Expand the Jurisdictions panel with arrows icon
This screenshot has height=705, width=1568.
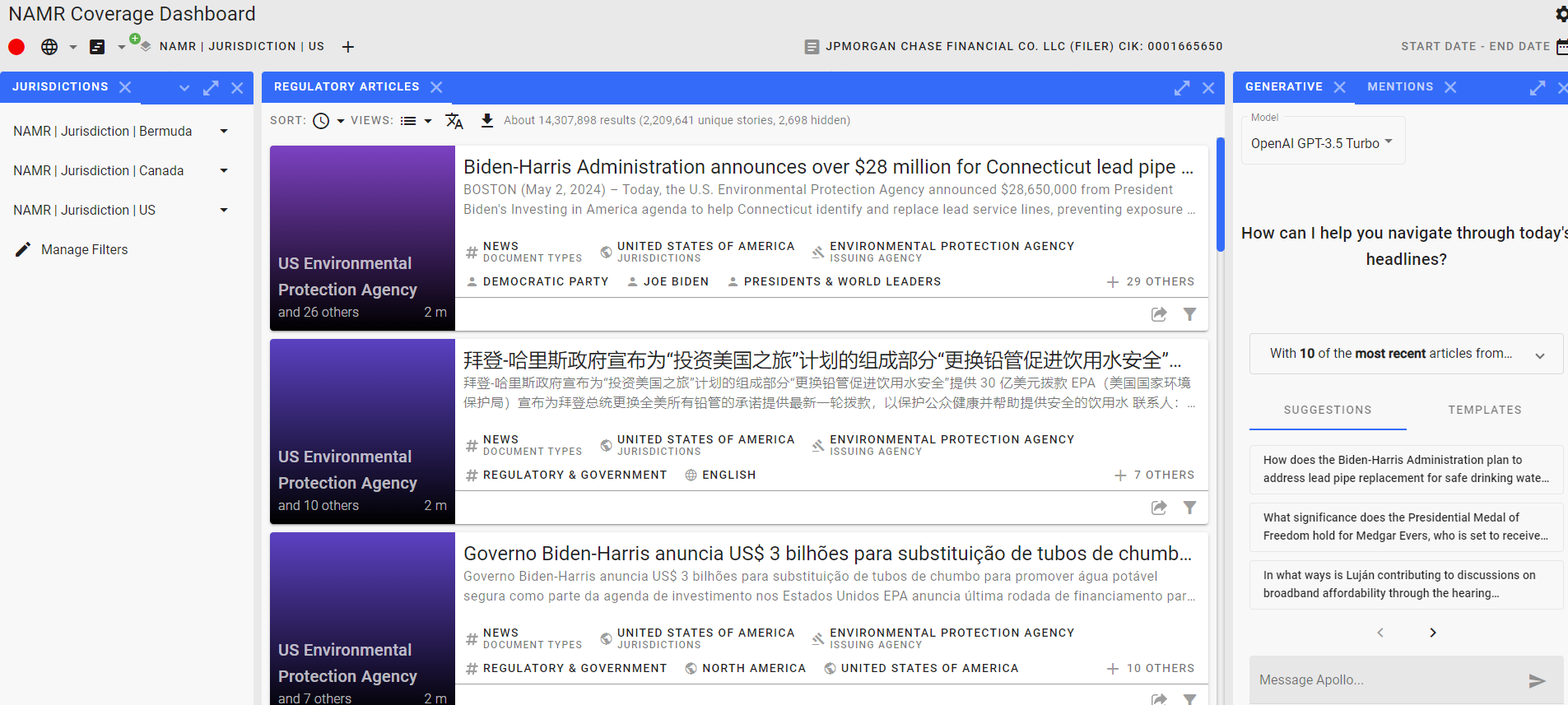tap(211, 88)
